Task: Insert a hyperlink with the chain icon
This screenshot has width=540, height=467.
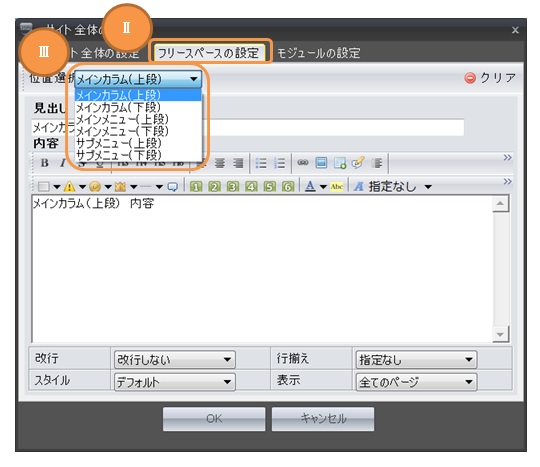Action: pyautogui.click(x=302, y=163)
